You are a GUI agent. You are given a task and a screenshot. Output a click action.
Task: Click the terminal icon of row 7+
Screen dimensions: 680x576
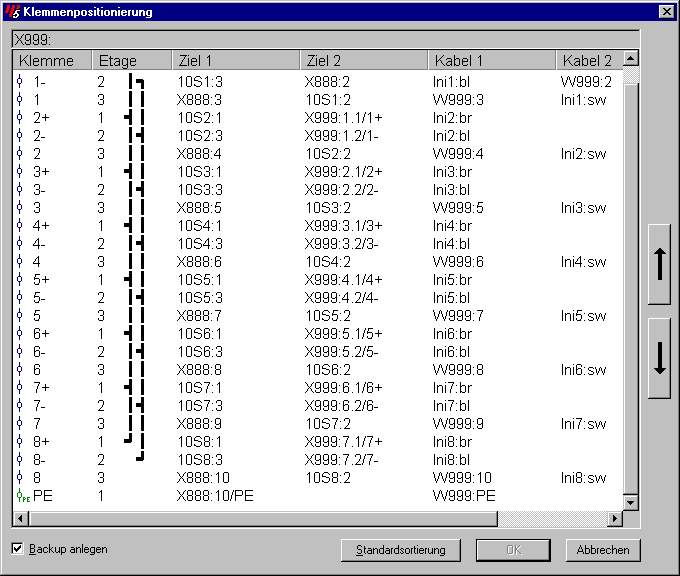click(20, 388)
